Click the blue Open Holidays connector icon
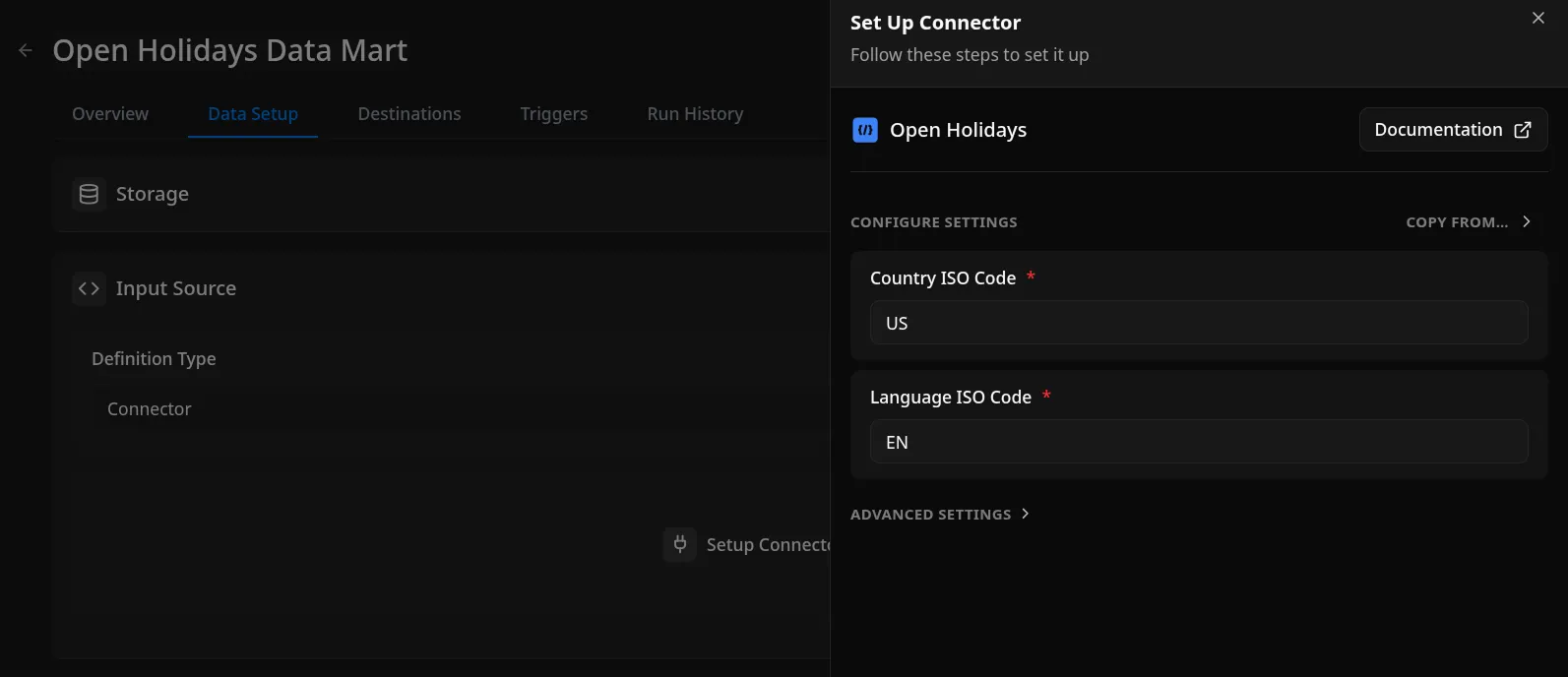Viewport: 1568px width, 677px height. pyautogui.click(x=865, y=130)
